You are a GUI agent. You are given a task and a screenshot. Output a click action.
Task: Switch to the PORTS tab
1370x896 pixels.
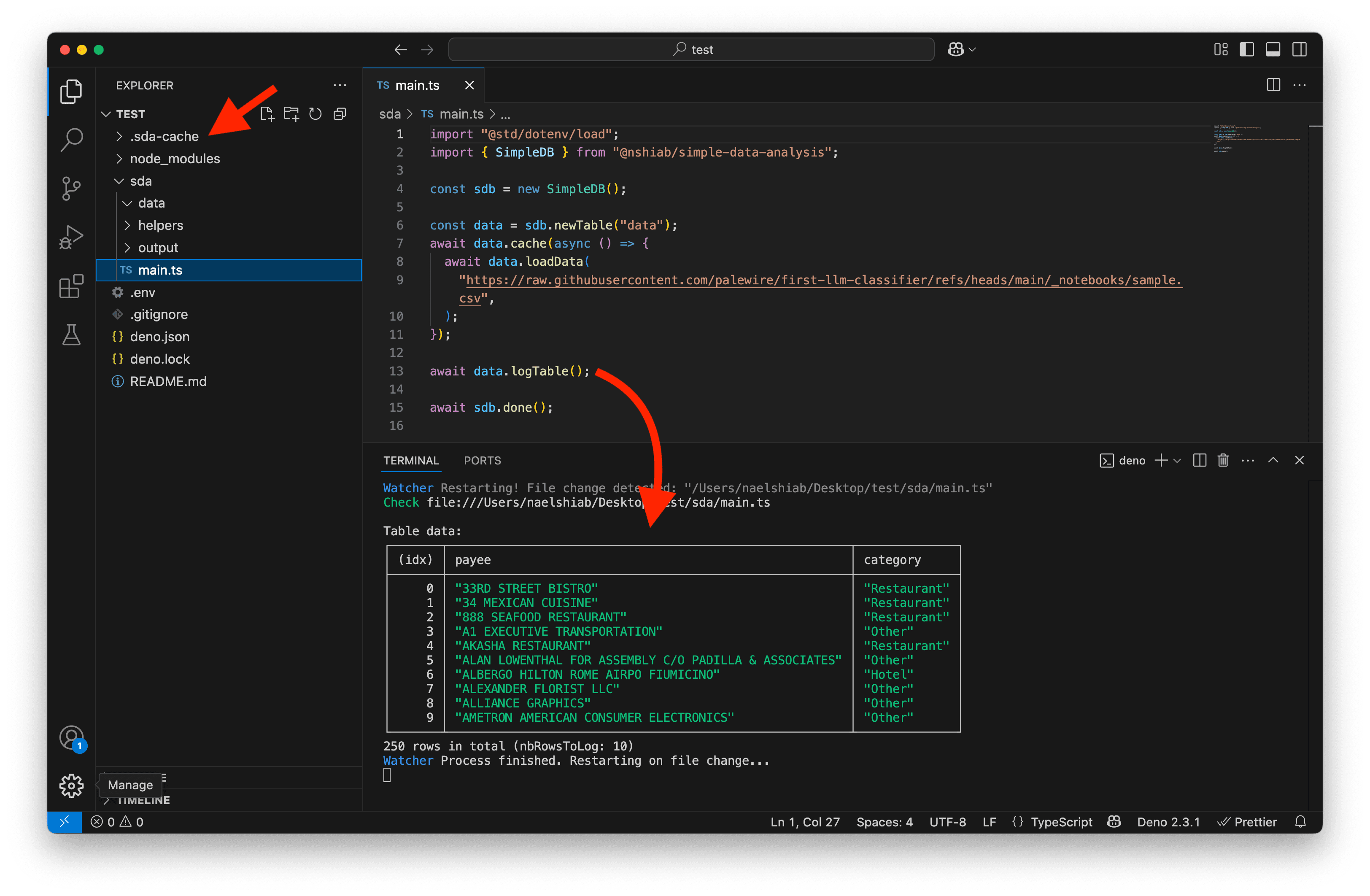(x=483, y=460)
